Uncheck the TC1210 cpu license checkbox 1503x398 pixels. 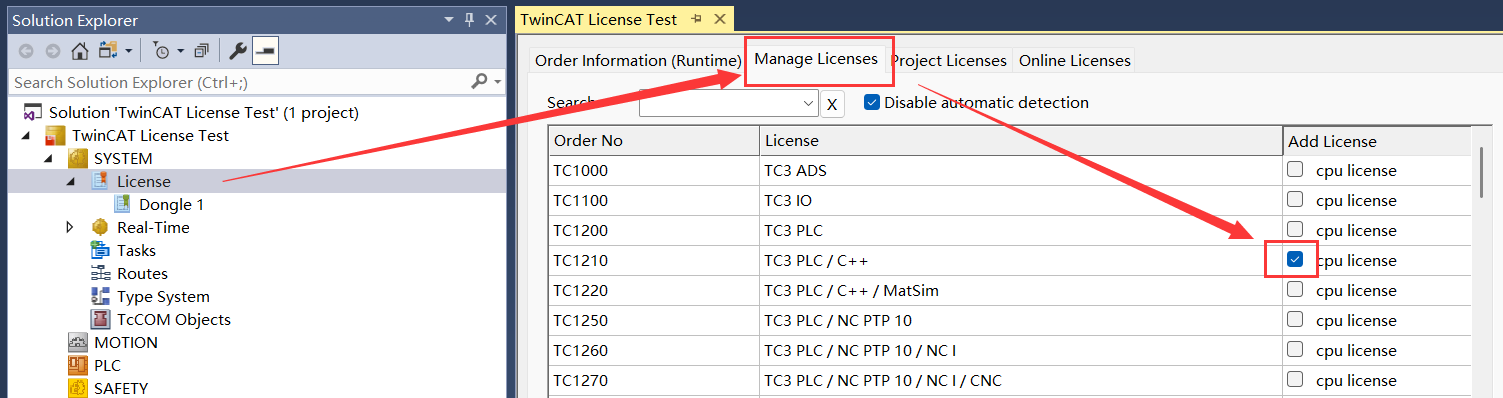(1295, 260)
